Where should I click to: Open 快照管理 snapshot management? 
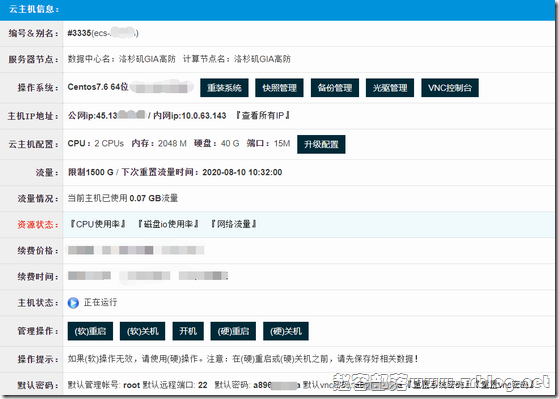(279, 88)
